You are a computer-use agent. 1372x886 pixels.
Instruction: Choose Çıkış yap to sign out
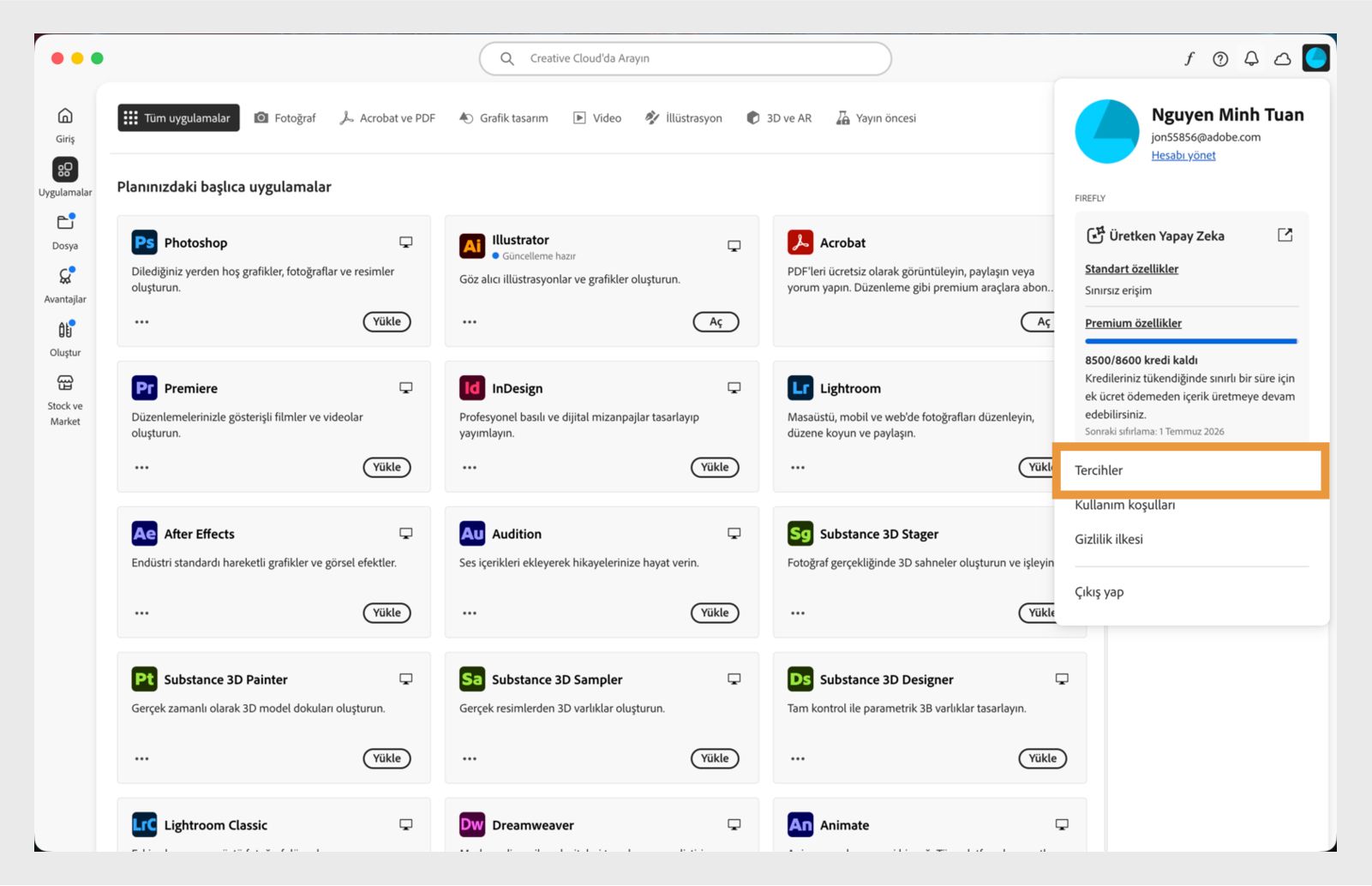coord(1099,592)
